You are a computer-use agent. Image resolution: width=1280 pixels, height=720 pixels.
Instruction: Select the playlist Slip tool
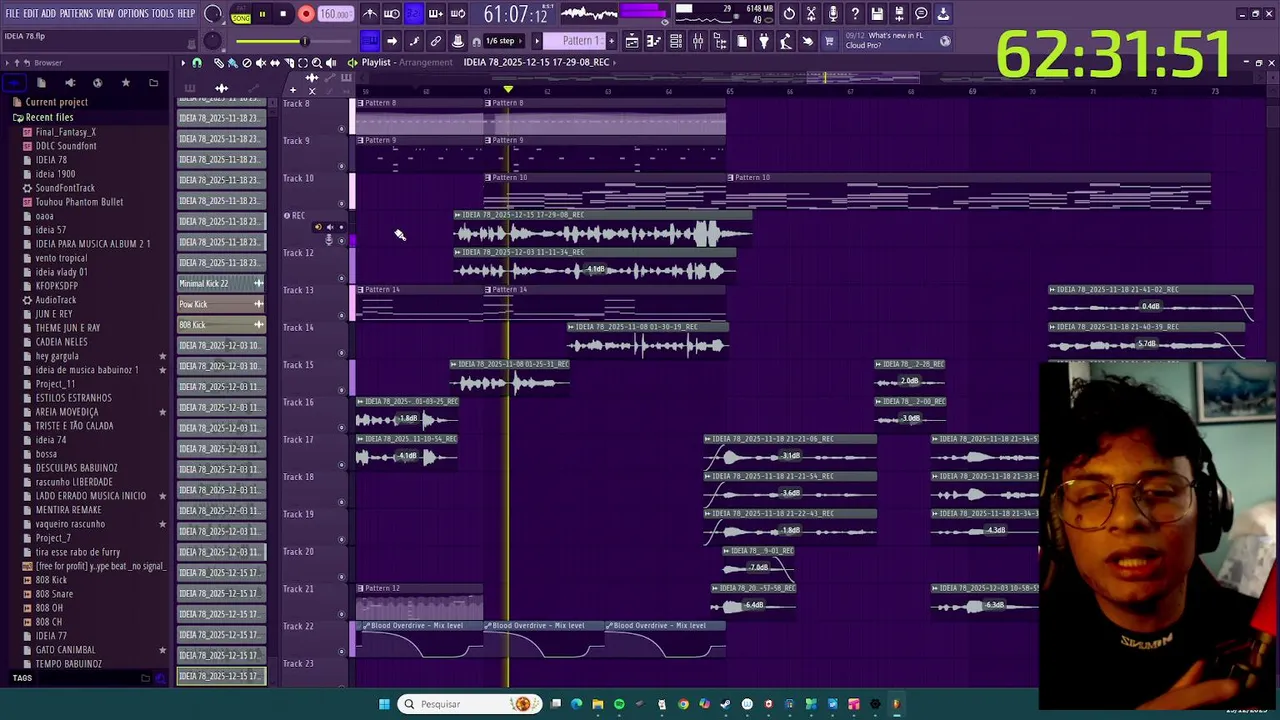(x=275, y=63)
